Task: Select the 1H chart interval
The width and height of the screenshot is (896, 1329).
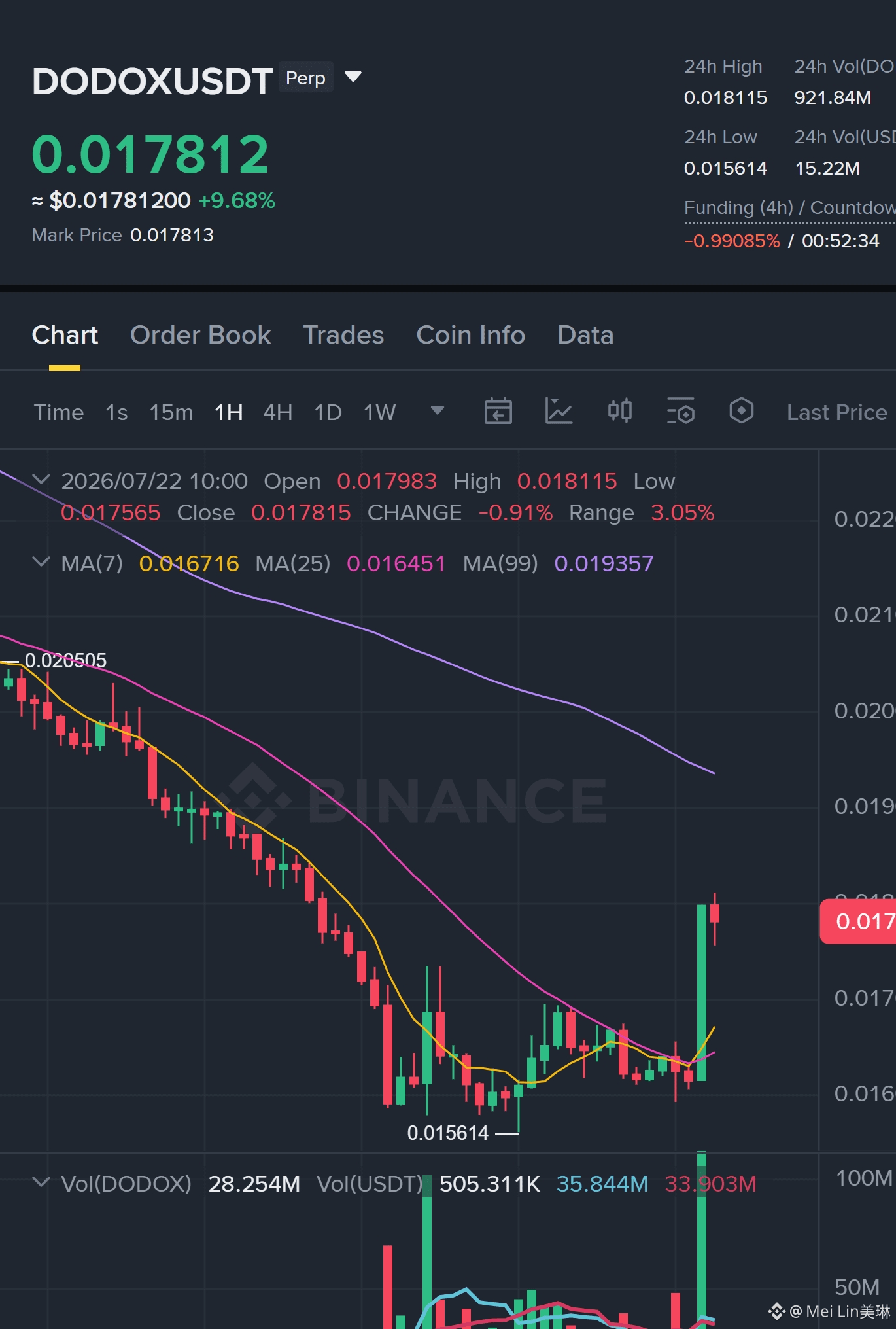Action: (228, 412)
